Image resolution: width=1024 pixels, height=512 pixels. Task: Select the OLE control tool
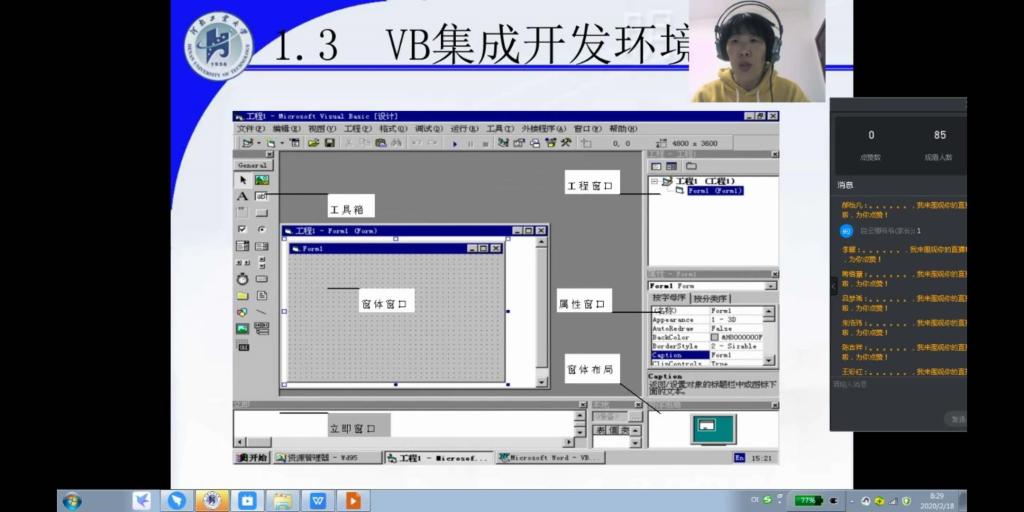click(x=242, y=345)
